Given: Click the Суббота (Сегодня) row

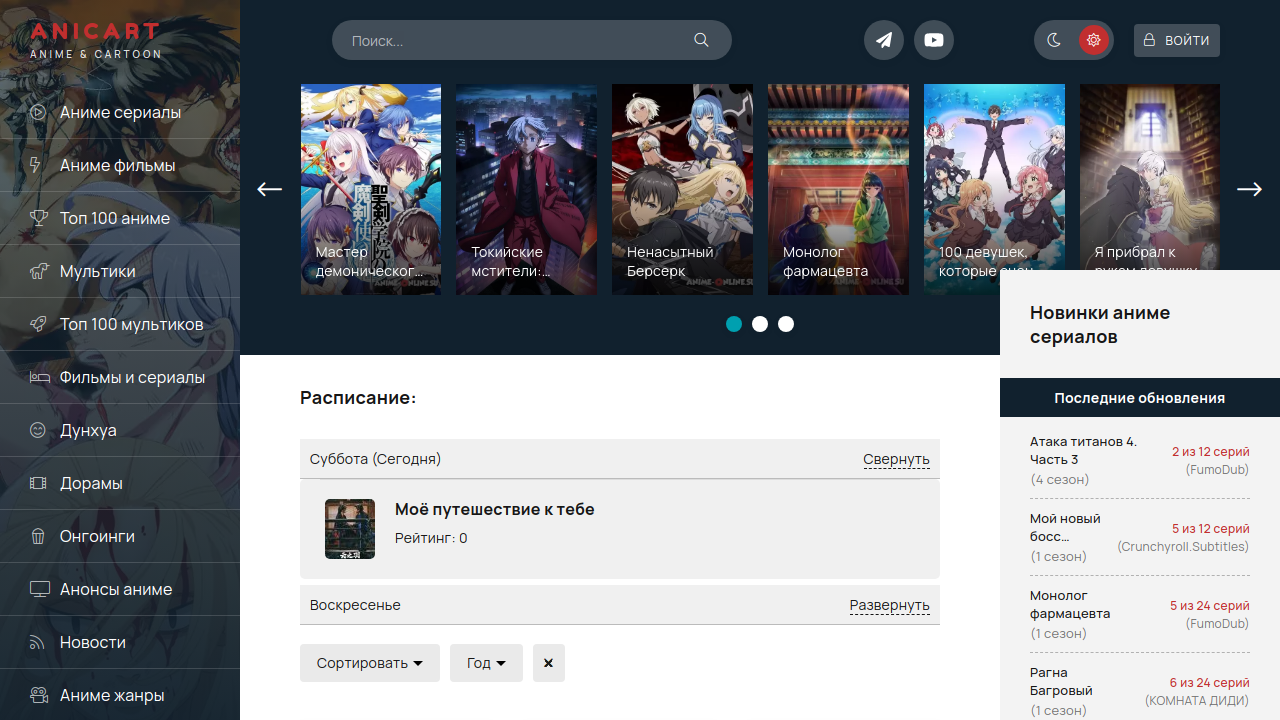Looking at the screenshot, I should tap(620, 459).
